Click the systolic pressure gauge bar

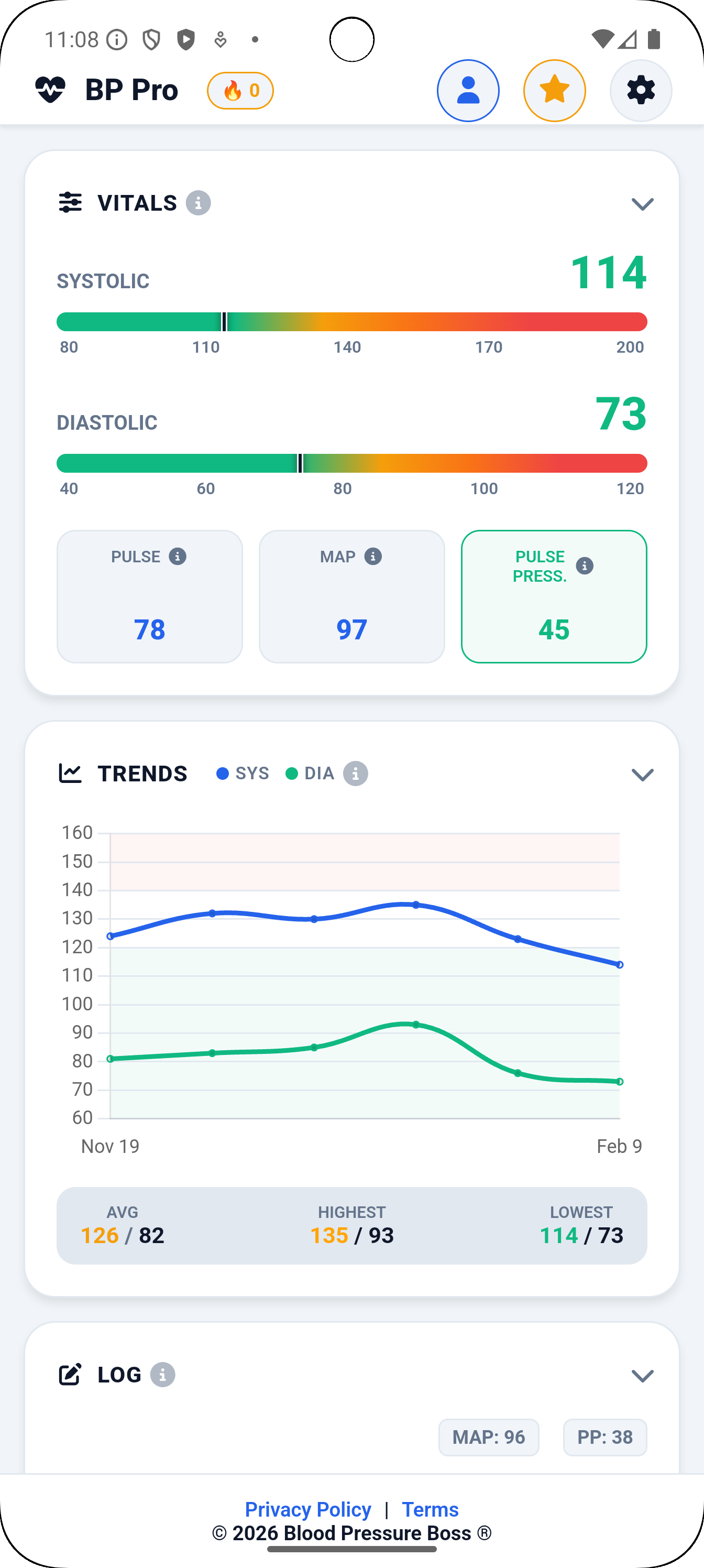[351, 322]
